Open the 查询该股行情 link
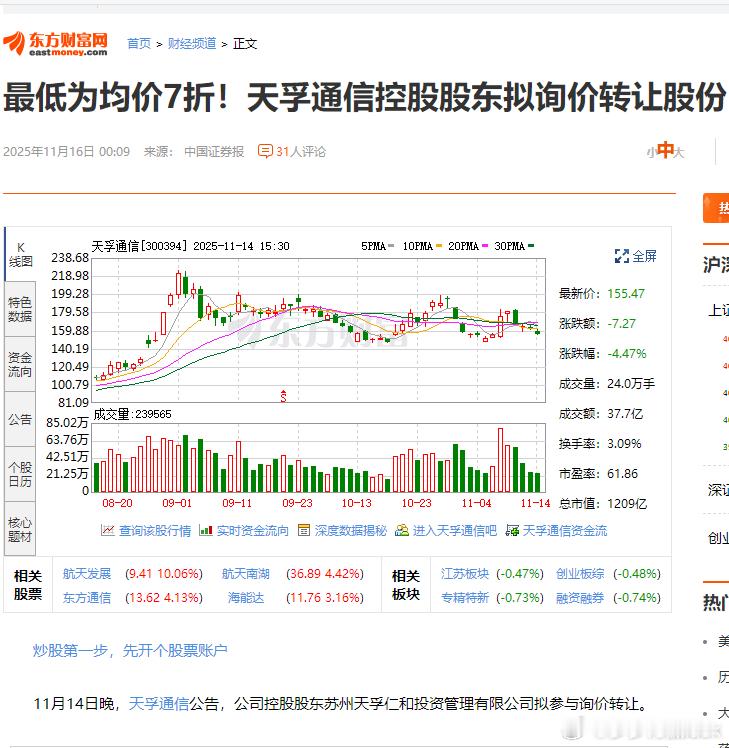Image resolution: width=729 pixels, height=748 pixels. (155, 530)
